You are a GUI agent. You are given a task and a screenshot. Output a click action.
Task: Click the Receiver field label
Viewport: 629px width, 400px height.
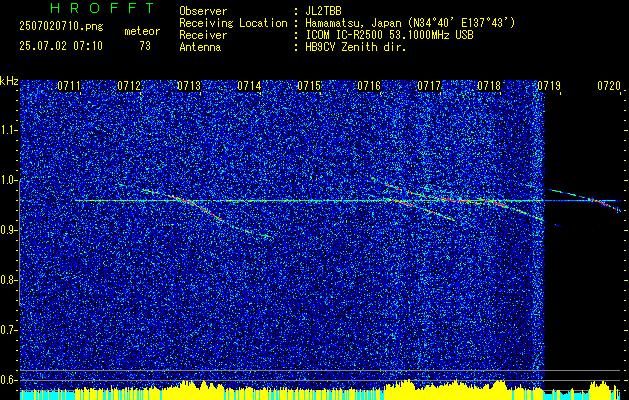point(203,35)
